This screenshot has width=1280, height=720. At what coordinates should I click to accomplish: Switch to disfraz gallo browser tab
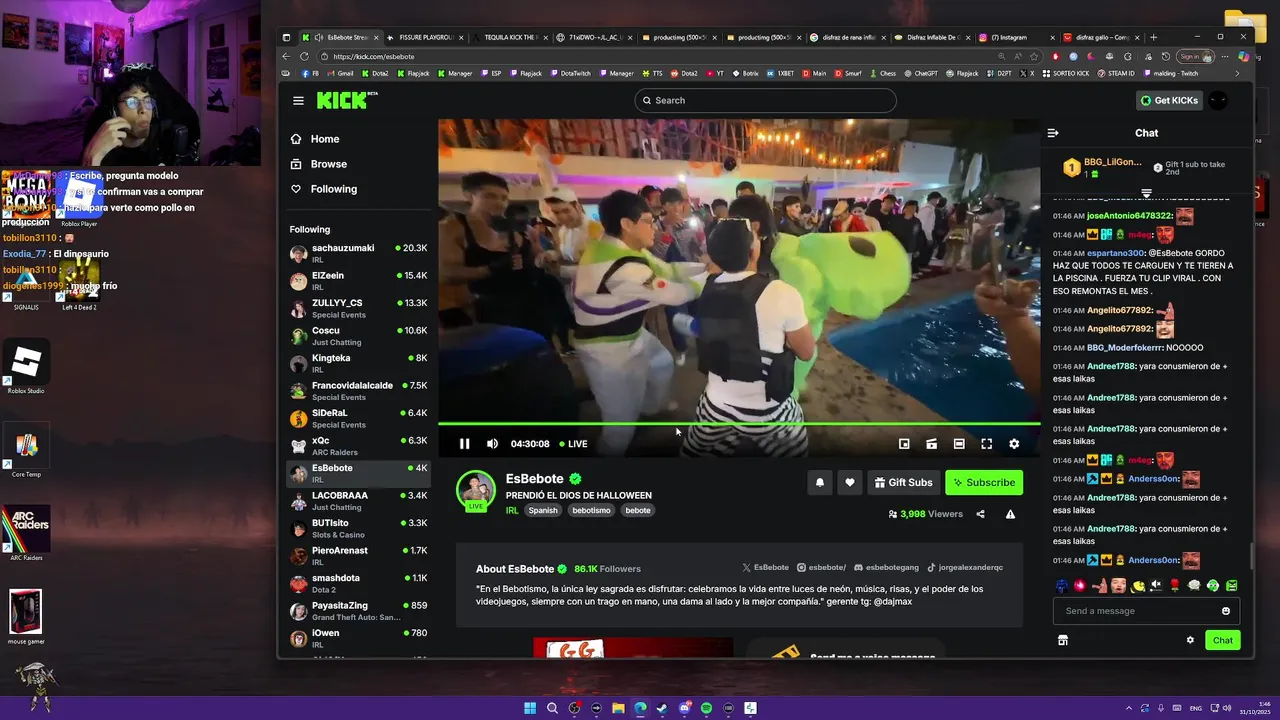click(x=1100, y=37)
